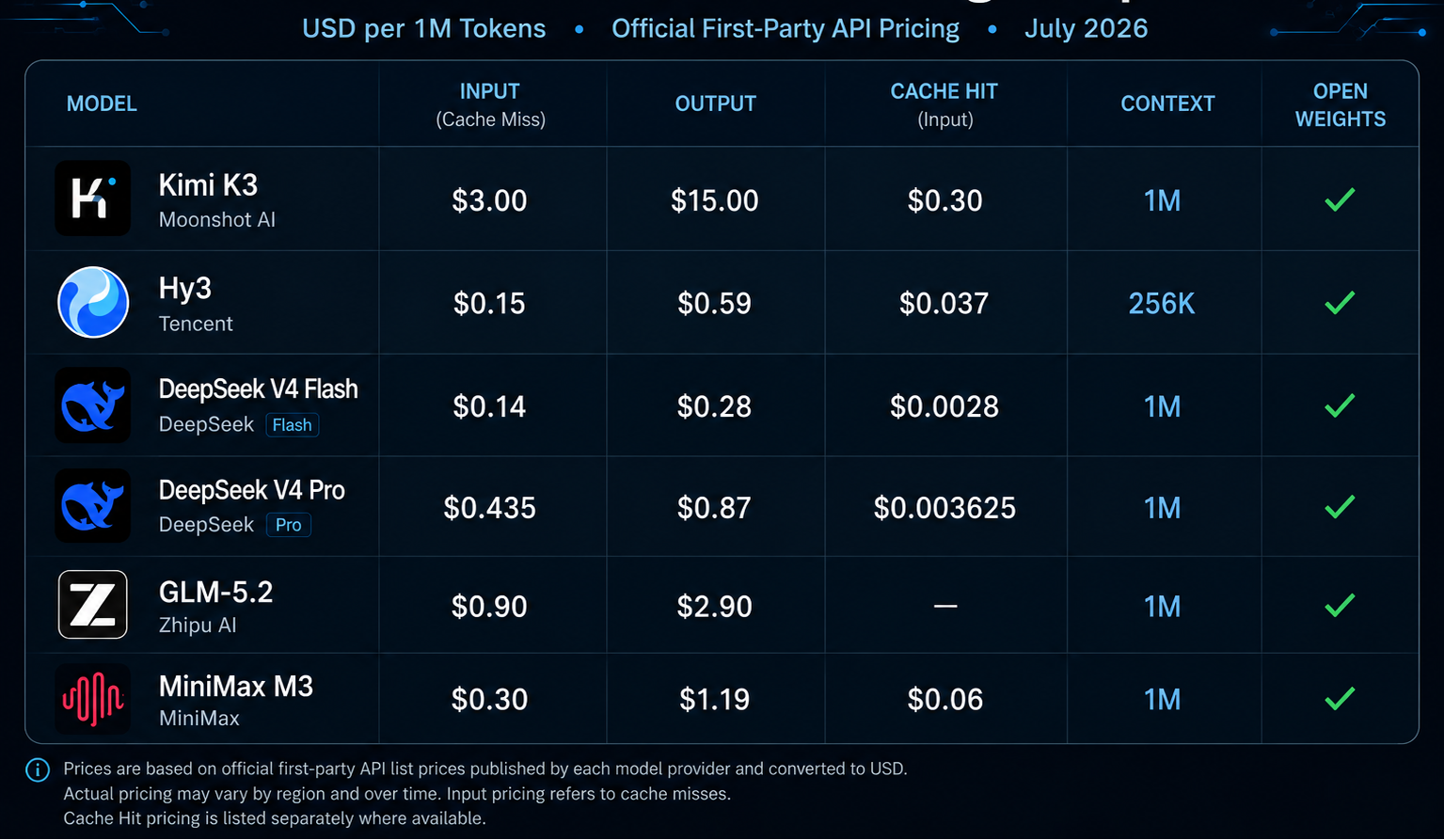Click the MiniMax M3 open weights checkmark
This screenshot has width=1444, height=840.
[1340, 699]
